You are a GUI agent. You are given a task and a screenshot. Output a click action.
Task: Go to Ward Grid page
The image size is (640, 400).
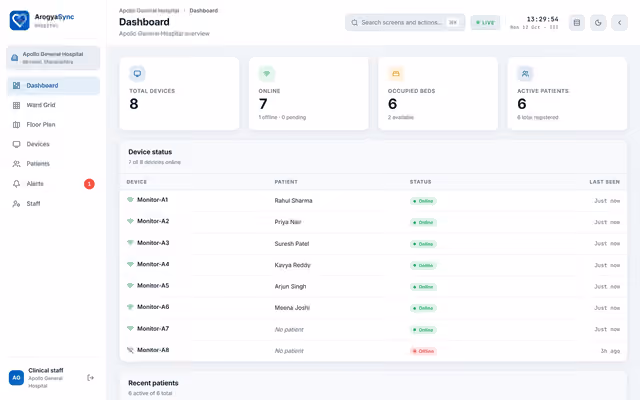click(53, 105)
